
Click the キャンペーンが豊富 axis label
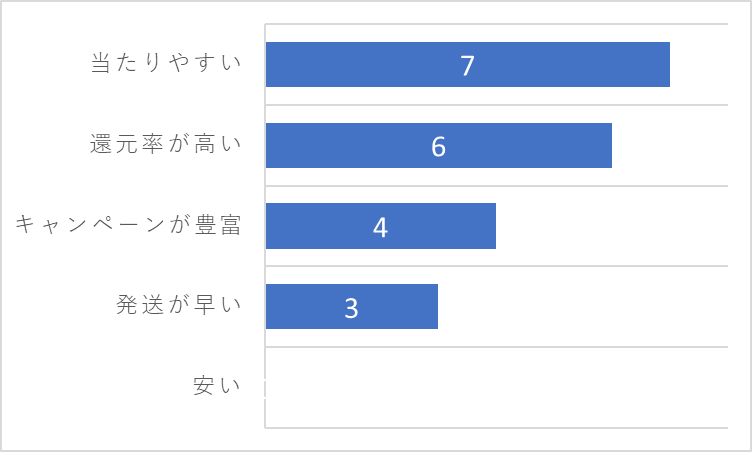(128, 225)
